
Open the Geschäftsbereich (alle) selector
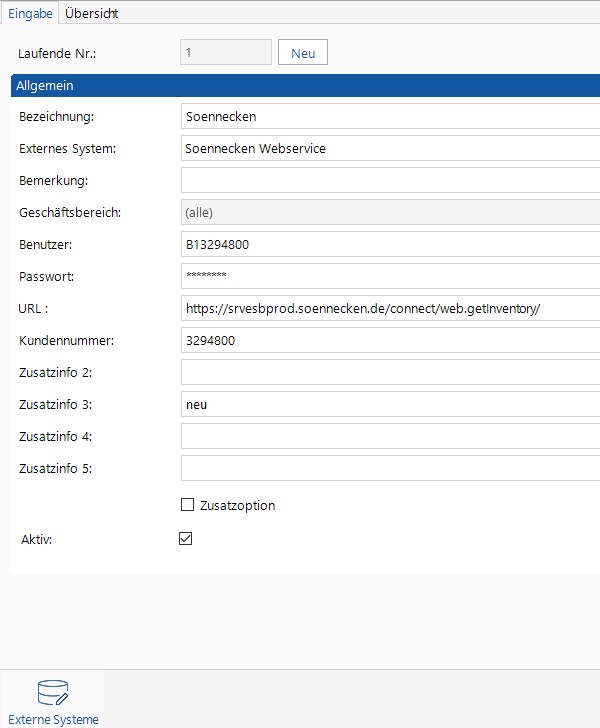pyautogui.click(x=390, y=212)
